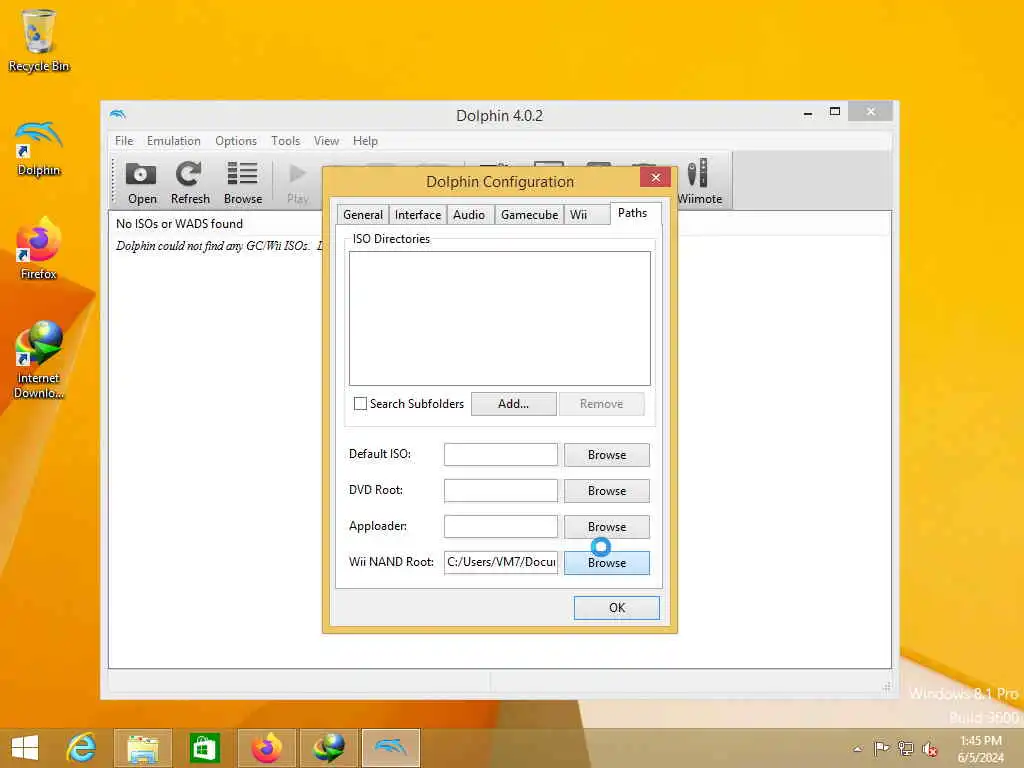Open Firefox from the taskbar
This screenshot has height=768, width=1024.
(x=266, y=748)
